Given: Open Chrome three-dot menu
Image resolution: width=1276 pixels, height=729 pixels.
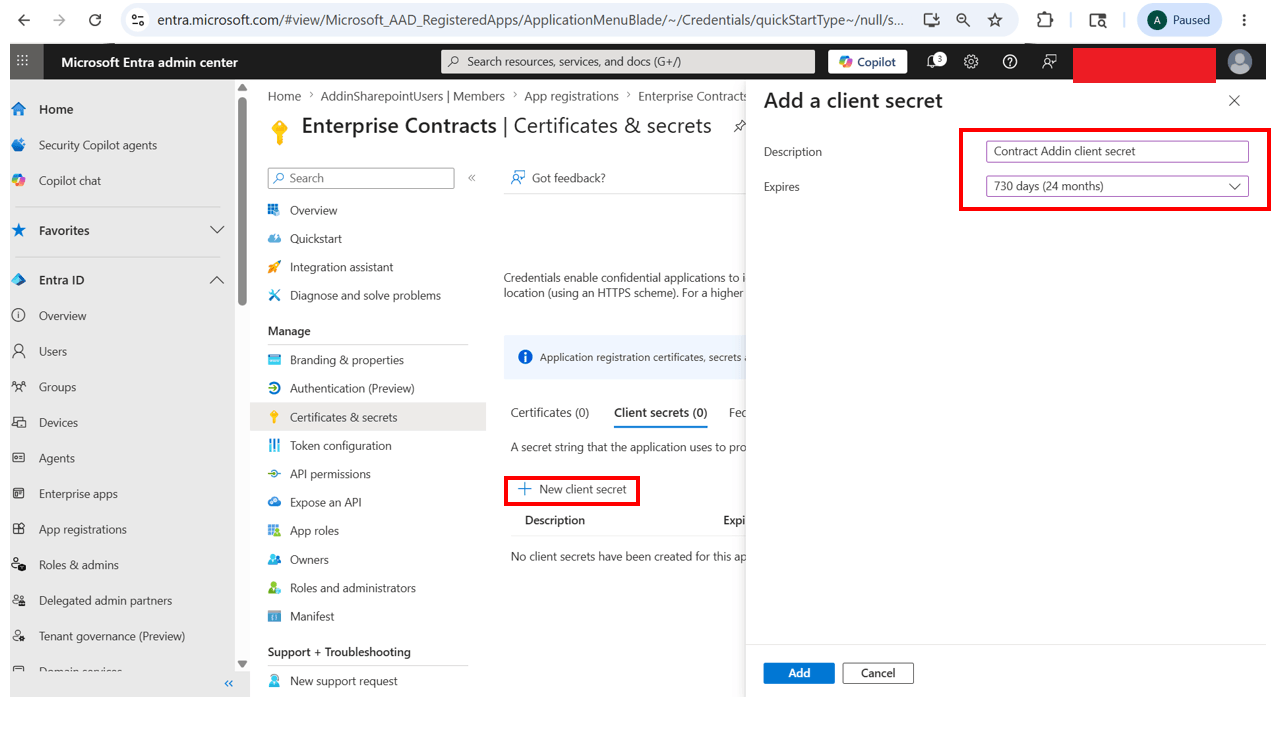Looking at the screenshot, I should click(1244, 20).
